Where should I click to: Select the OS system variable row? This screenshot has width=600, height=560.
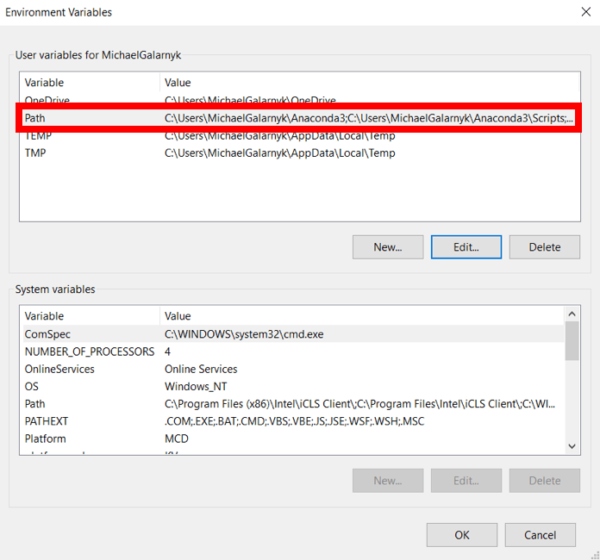click(293, 386)
